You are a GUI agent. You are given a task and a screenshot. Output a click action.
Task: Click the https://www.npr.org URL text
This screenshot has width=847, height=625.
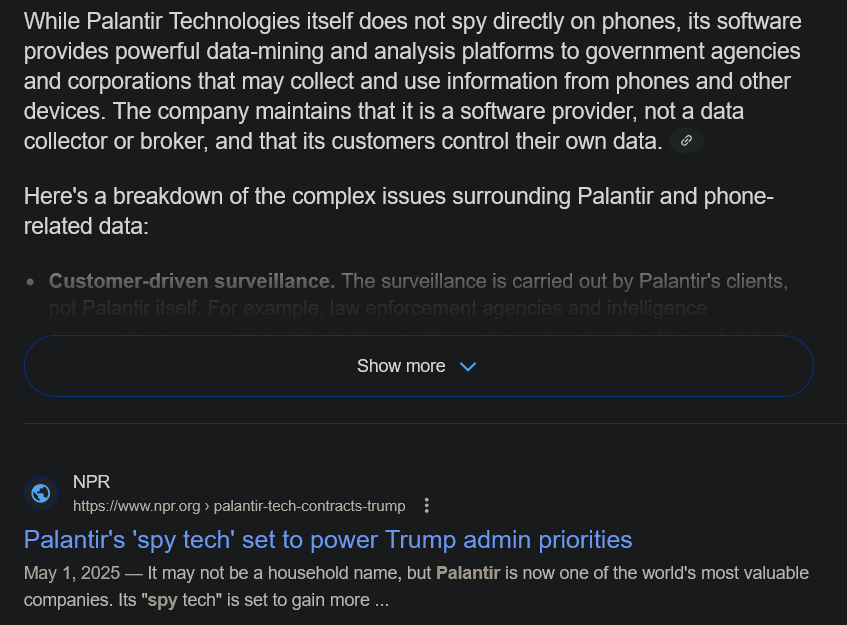point(137,506)
